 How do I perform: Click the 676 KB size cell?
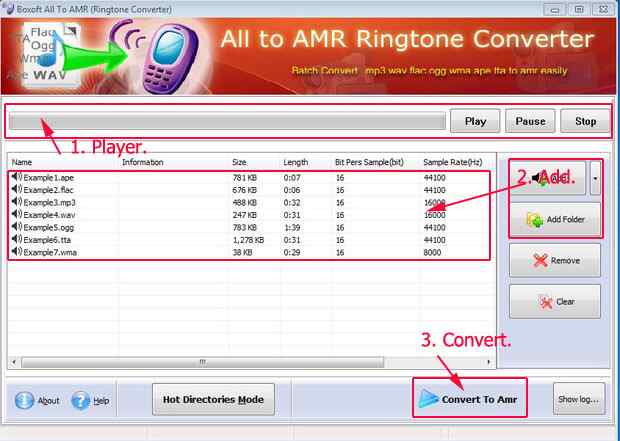point(244,190)
